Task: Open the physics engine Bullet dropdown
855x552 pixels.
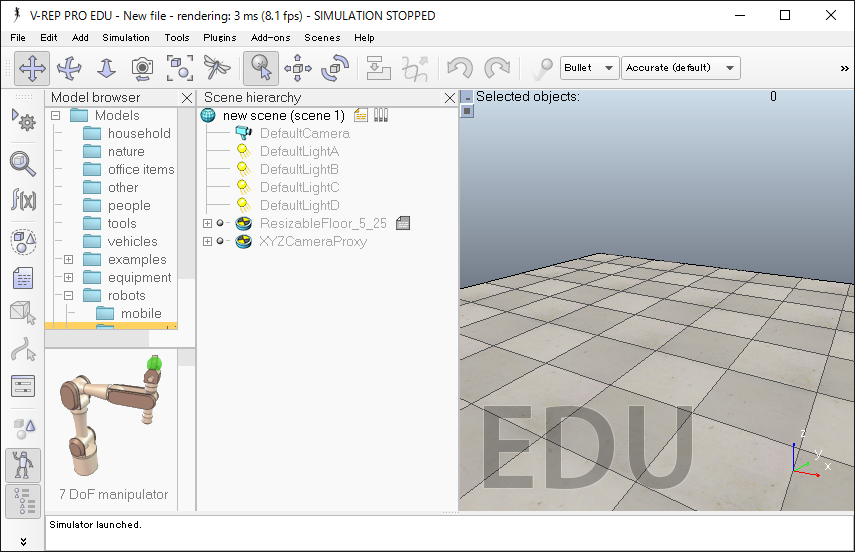Action: (589, 68)
